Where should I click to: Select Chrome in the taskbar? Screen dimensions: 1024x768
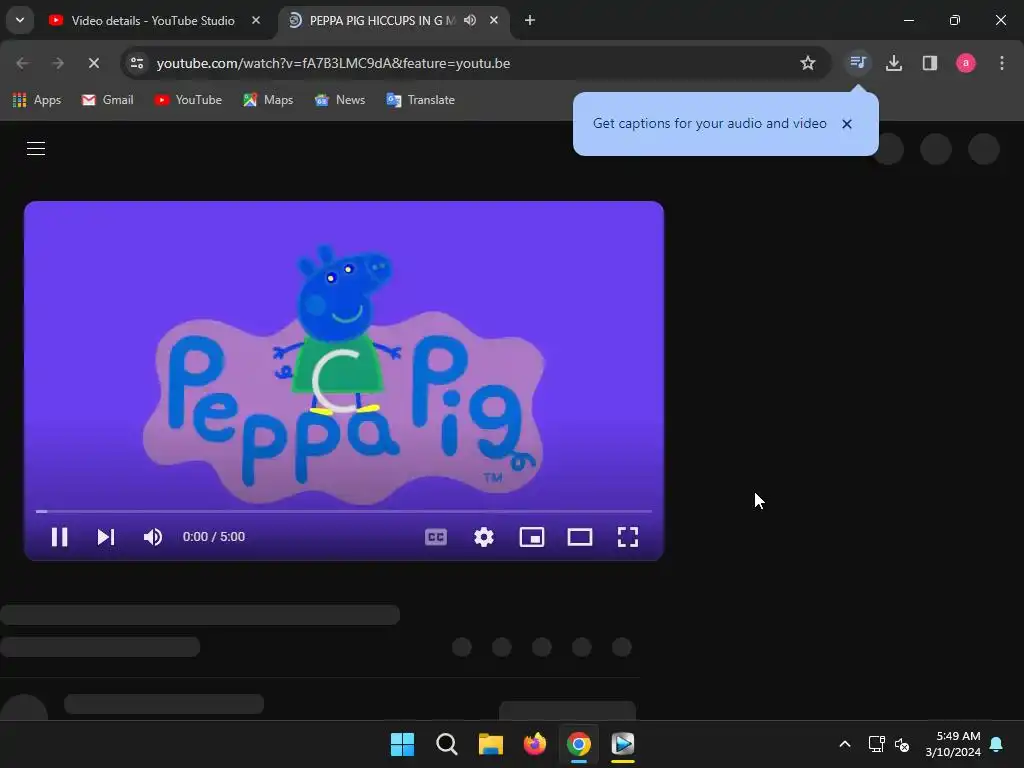[579, 744]
